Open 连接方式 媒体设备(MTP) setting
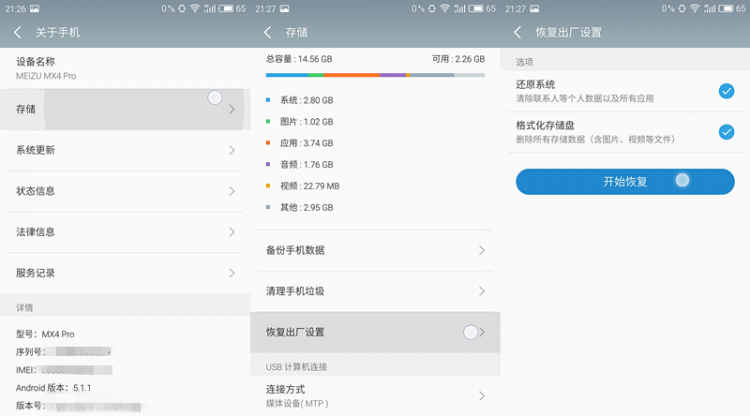Screen dimensions: 750x416 tap(375, 395)
